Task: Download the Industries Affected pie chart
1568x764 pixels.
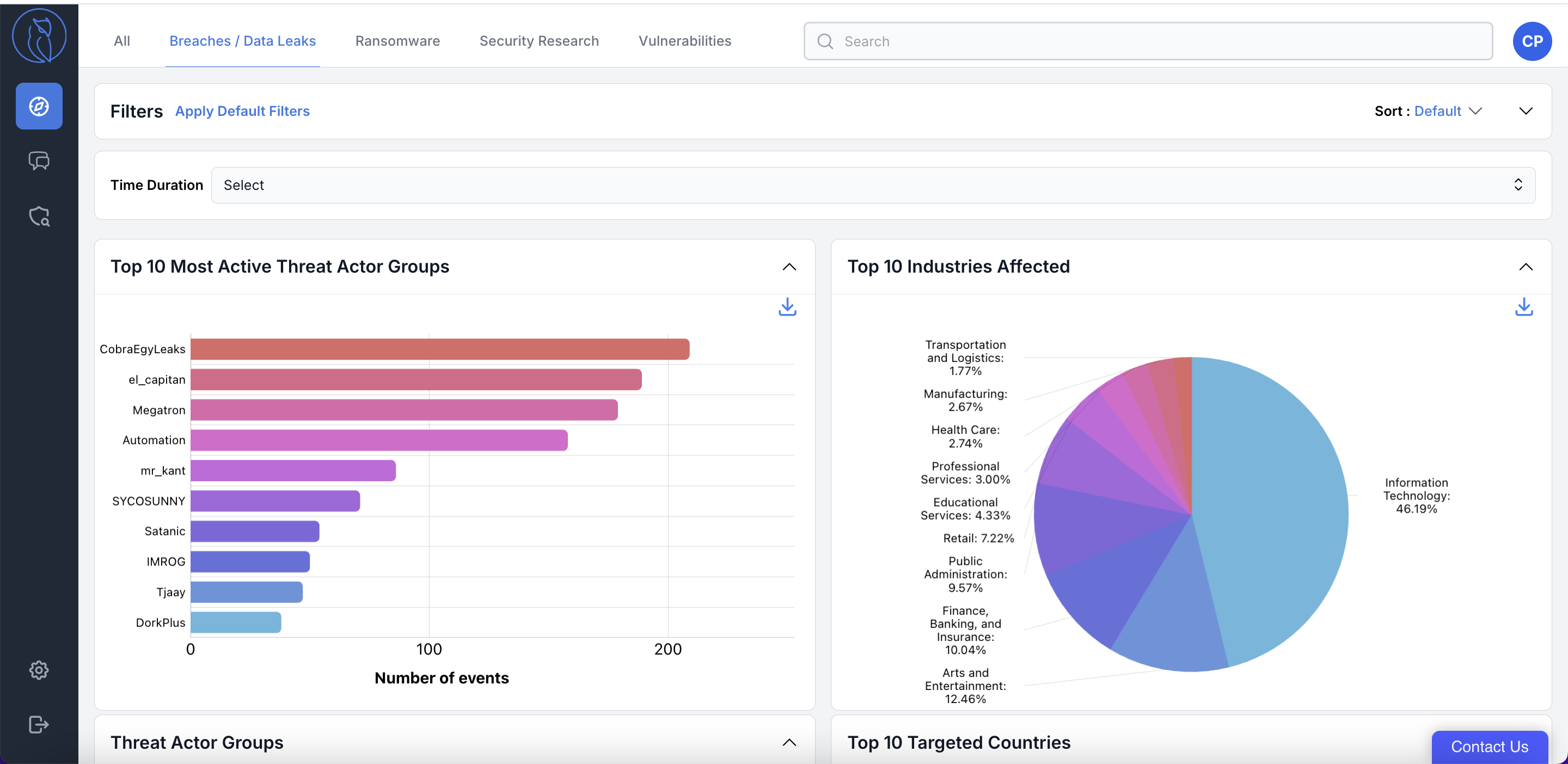Action: point(1523,306)
